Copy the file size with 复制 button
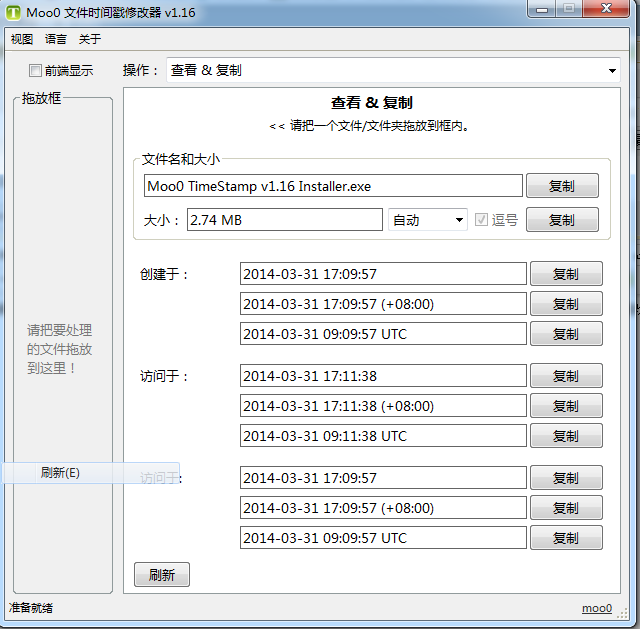Image resolution: width=640 pixels, height=629 pixels. [562, 220]
